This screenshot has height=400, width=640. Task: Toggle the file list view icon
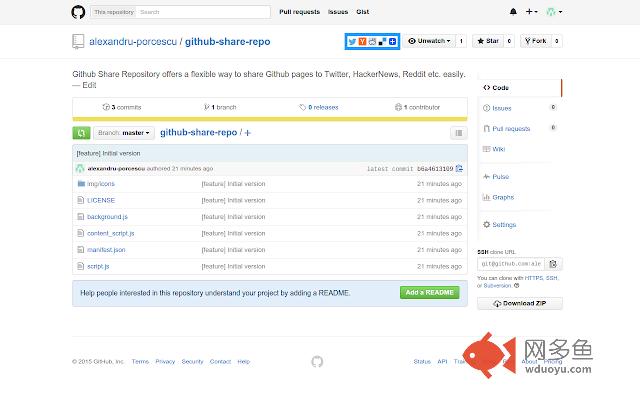coord(459,133)
